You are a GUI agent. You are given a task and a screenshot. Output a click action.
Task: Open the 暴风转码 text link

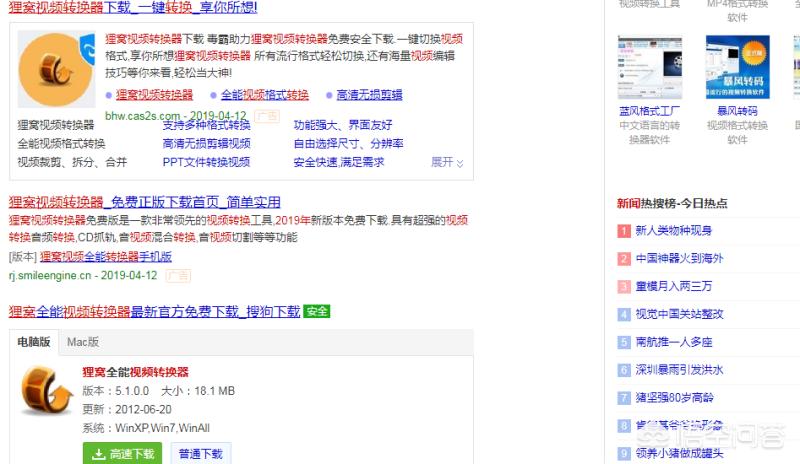click(x=737, y=111)
